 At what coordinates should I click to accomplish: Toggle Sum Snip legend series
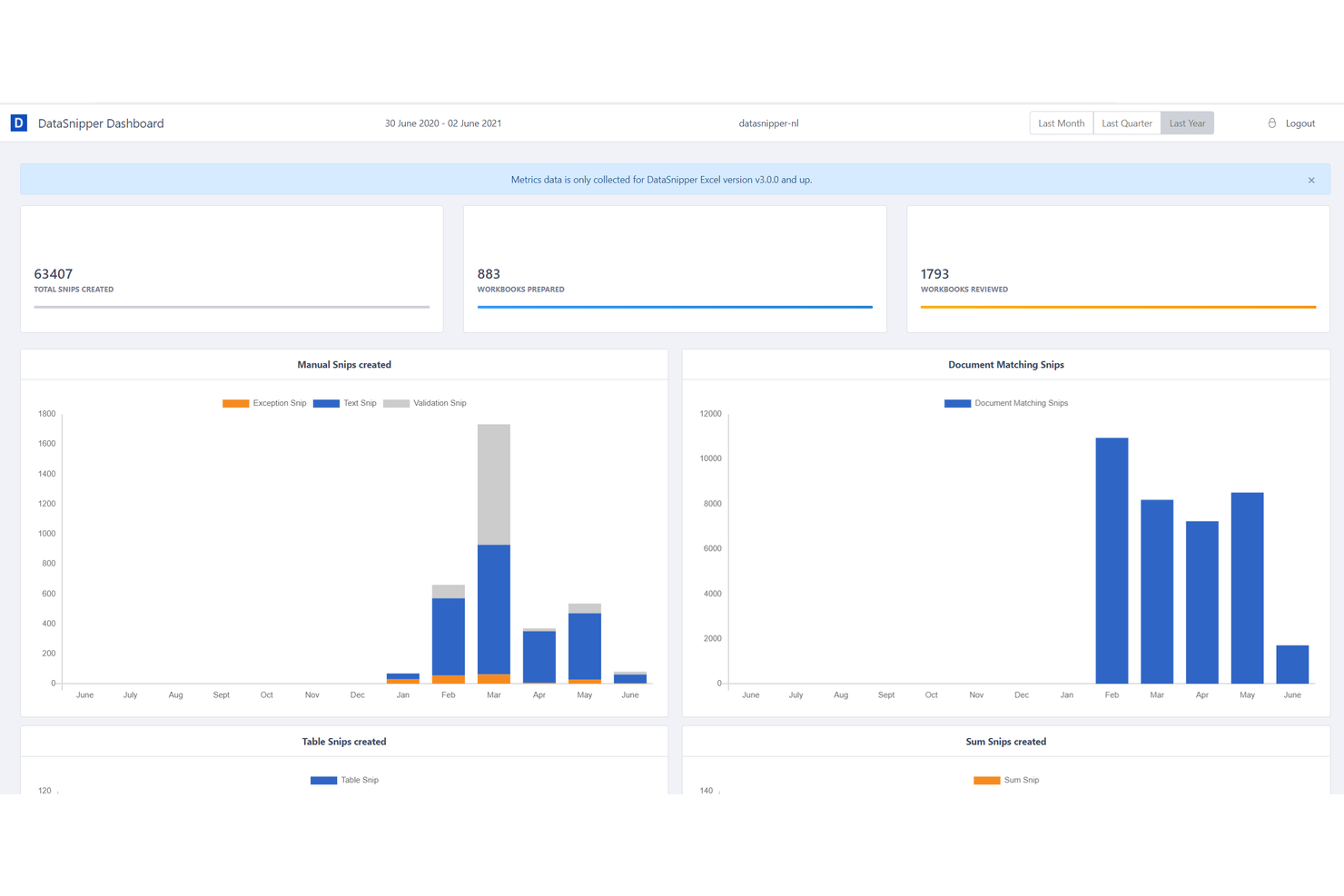(x=1006, y=780)
